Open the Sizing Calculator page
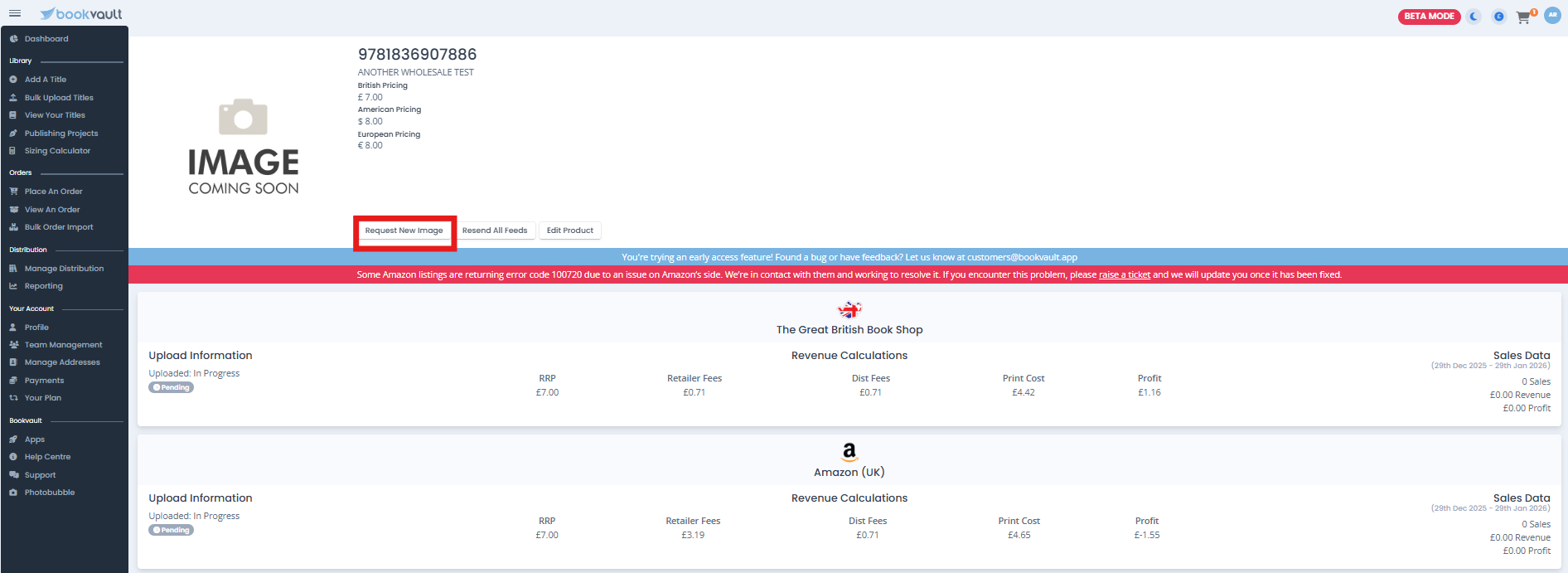Image resolution: width=1568 pixels, height=573 pixels. tap(57, 151)
